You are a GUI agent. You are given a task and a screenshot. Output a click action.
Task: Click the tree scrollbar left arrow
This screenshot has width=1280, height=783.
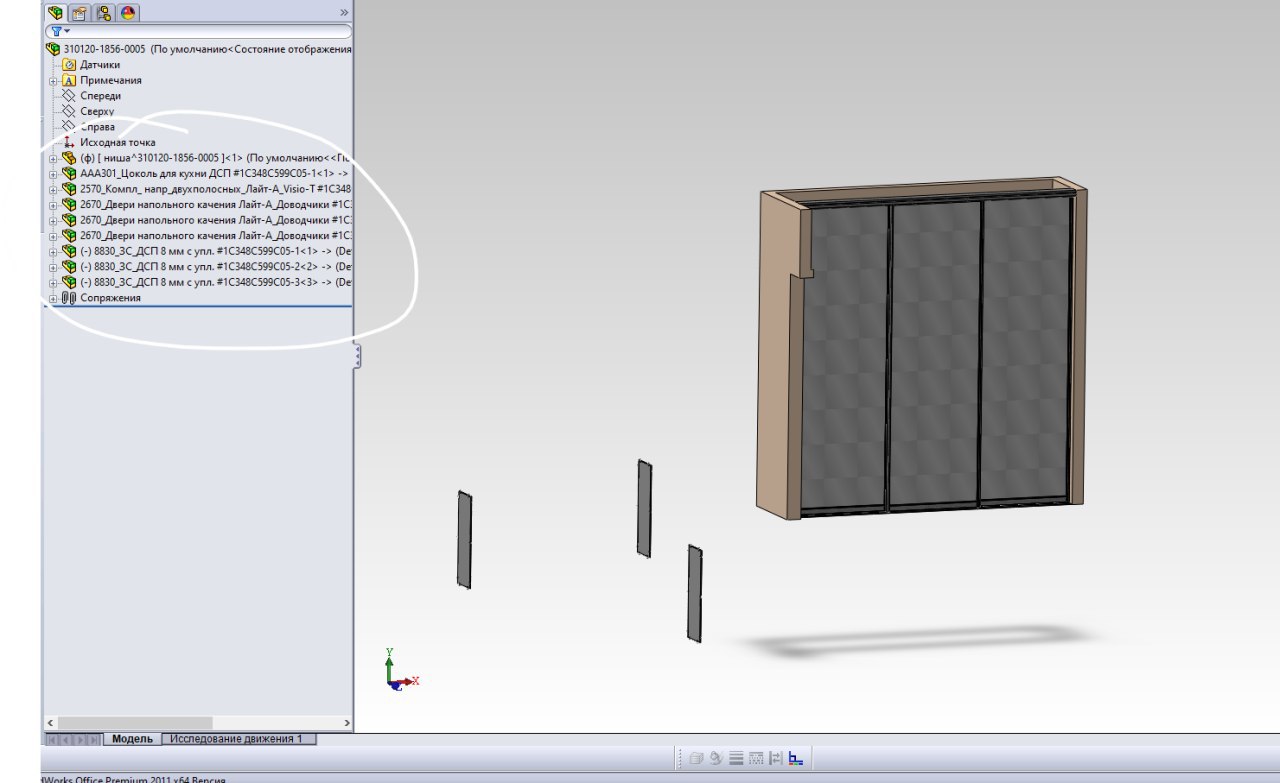click(x=50, y=722)
